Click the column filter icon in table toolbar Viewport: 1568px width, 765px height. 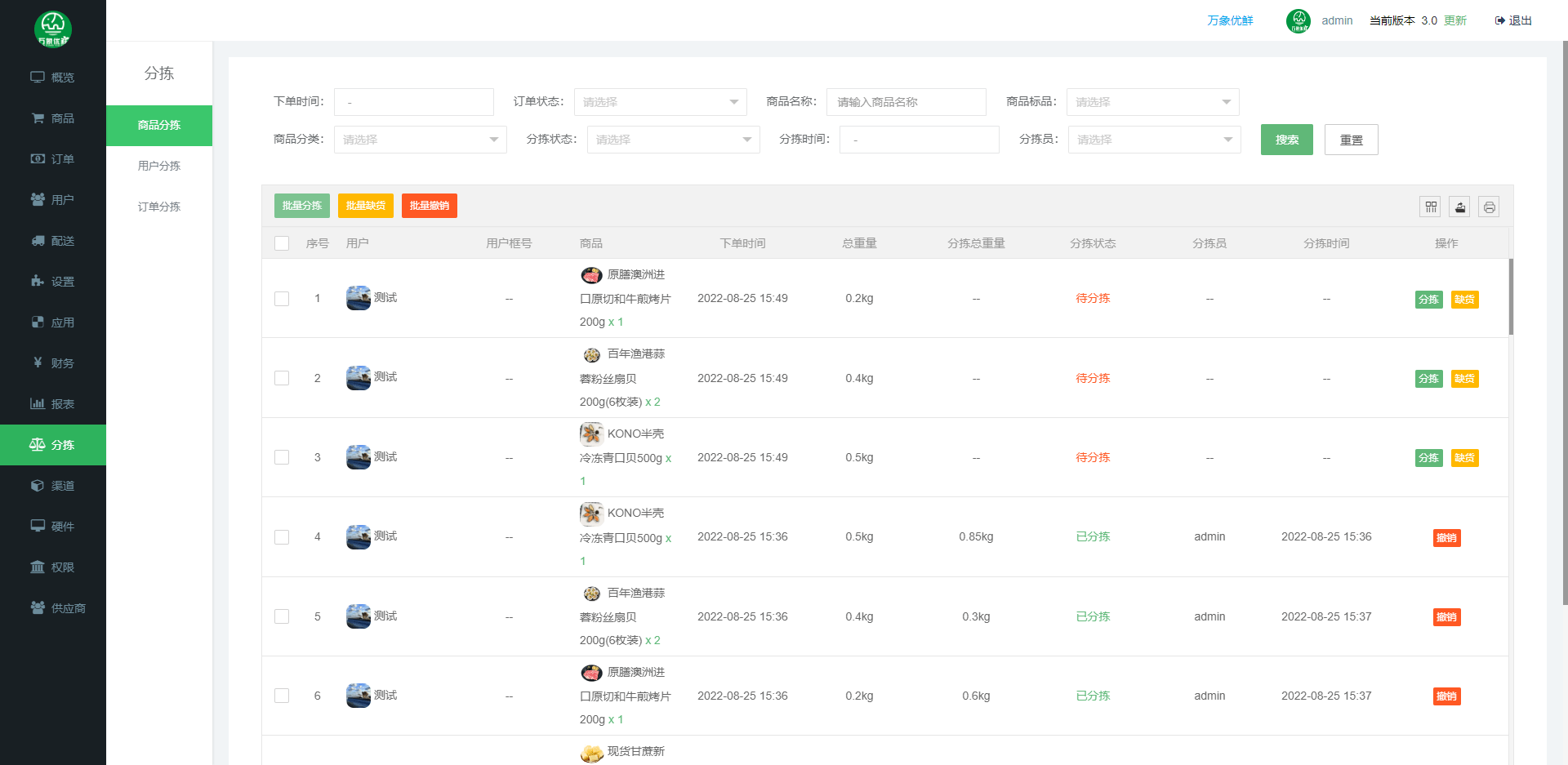[x=1430, y=207]
